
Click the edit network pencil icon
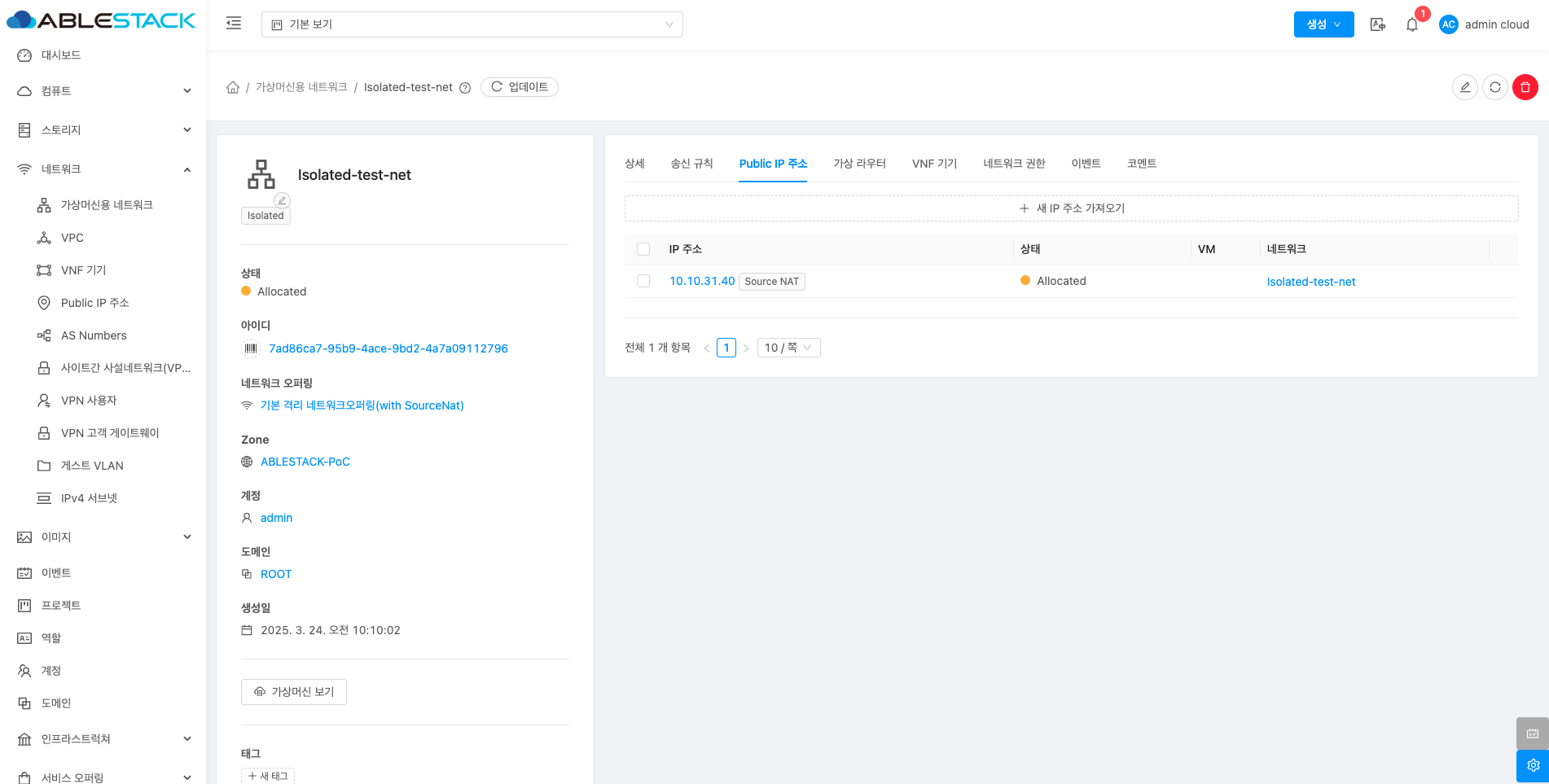[1464, 87]
